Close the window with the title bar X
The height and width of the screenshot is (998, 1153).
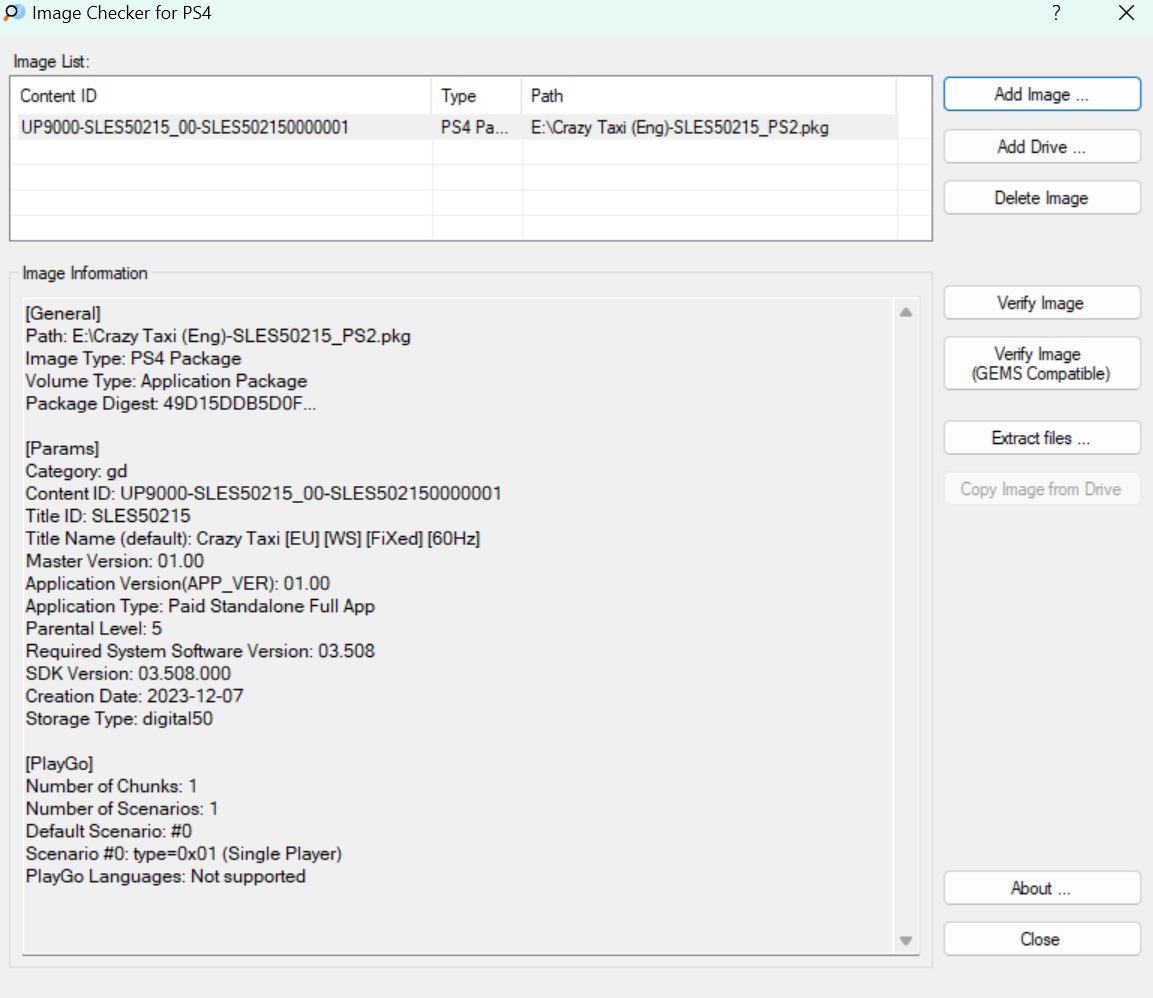[x=1125, y=14]
